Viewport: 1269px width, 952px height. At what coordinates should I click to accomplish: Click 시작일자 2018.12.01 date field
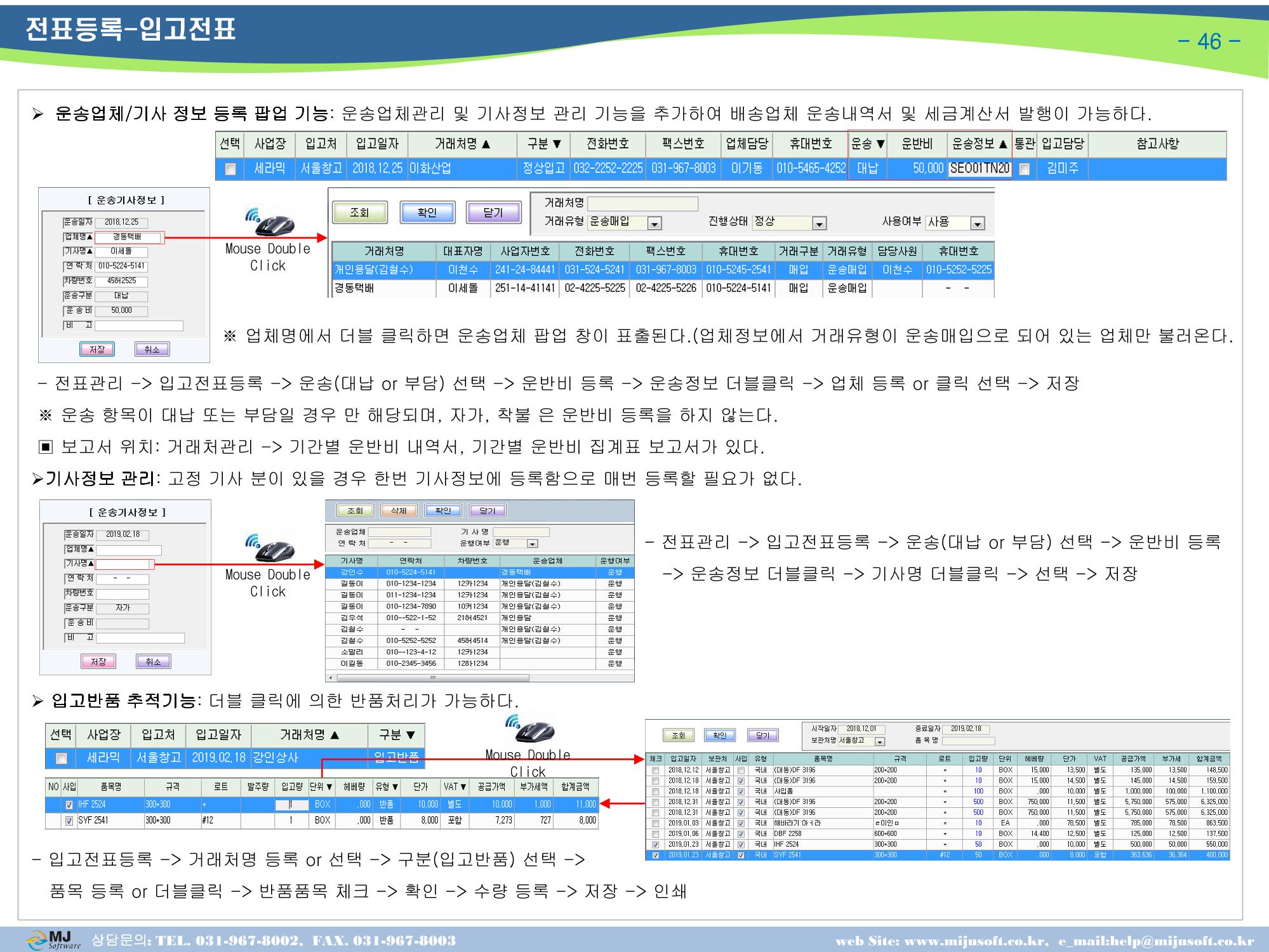pos(861,729)
